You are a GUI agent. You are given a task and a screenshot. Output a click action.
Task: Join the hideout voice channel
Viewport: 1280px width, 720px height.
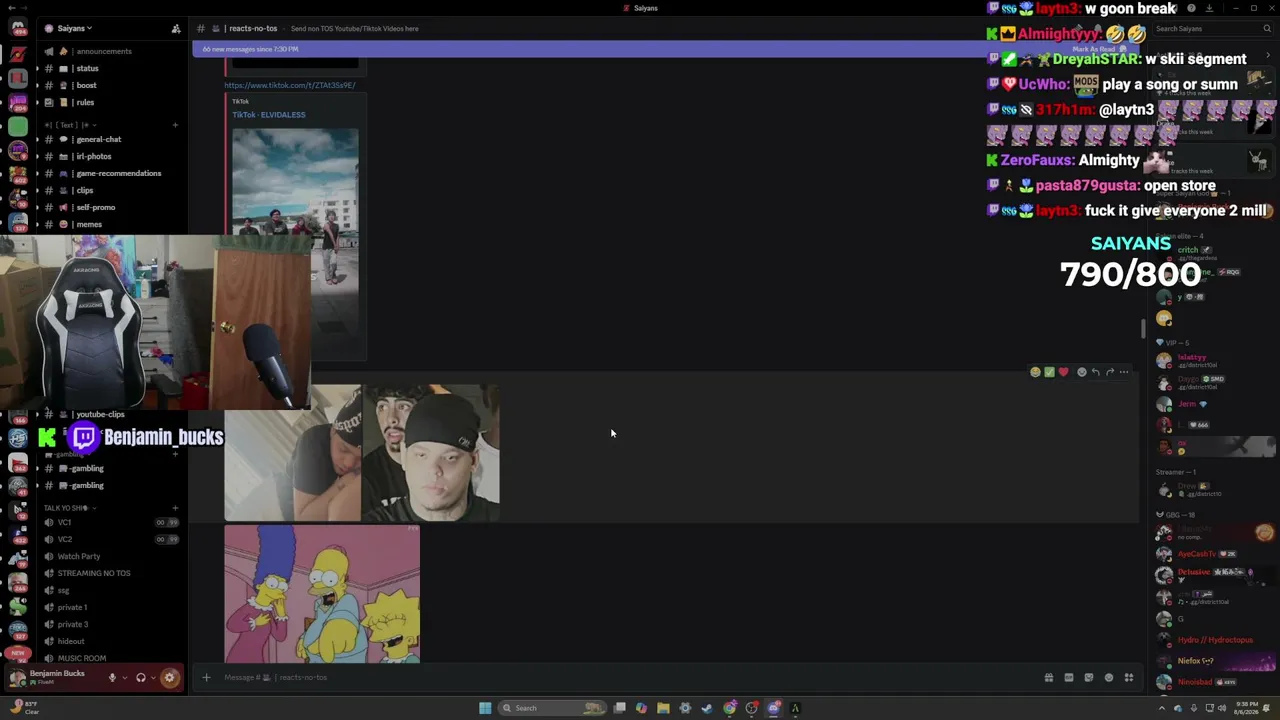(110, 641)
